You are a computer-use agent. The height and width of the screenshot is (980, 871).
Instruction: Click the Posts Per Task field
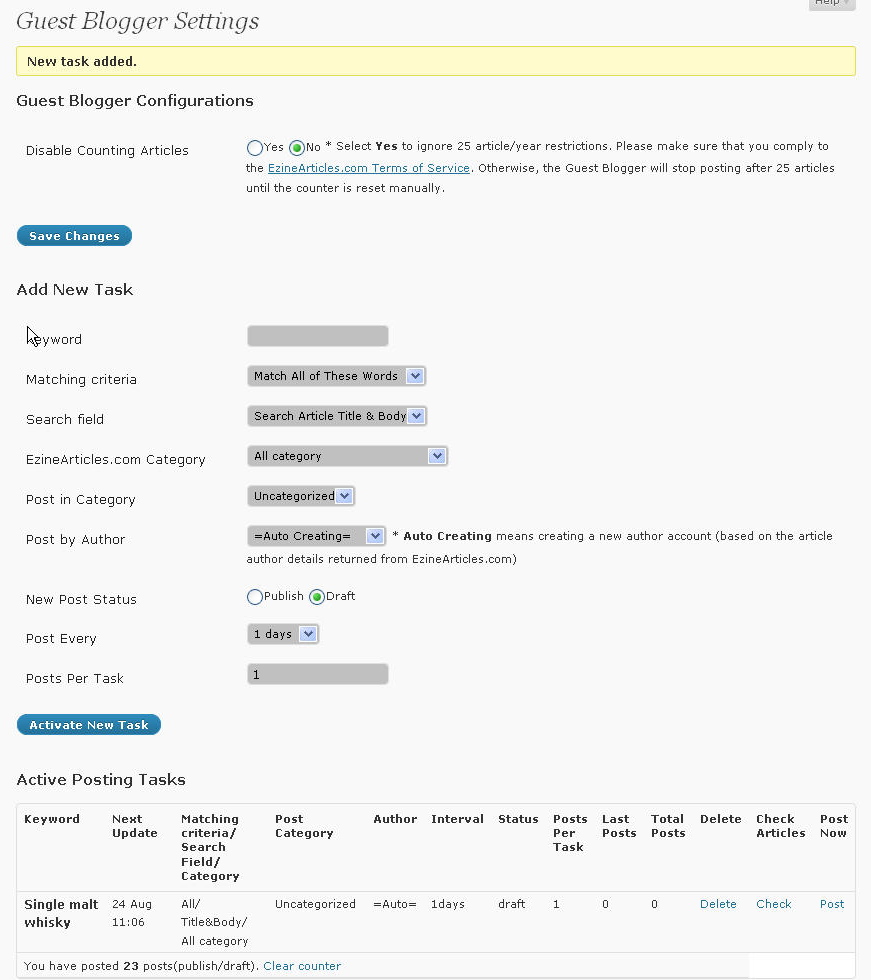(x=317, y=674)
